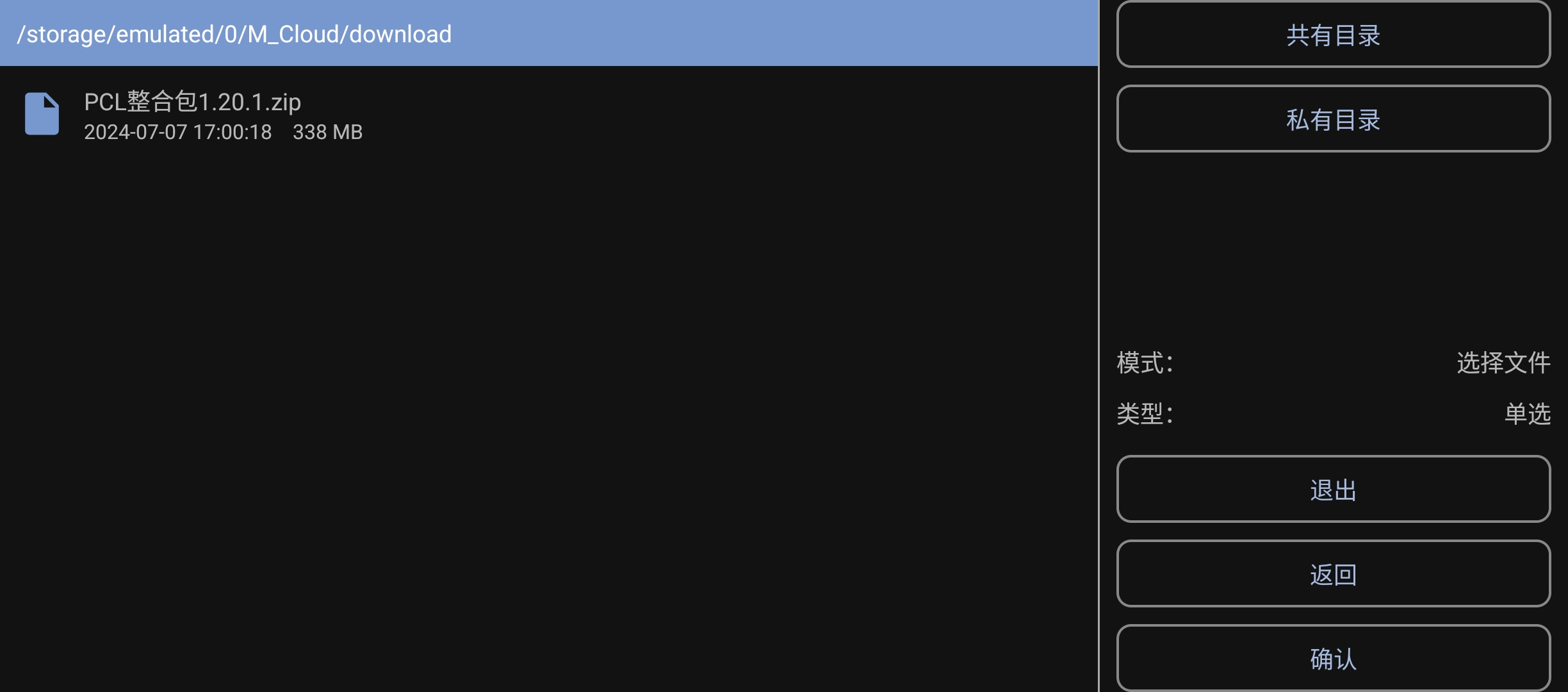The image size is (1568, 692).
Task: Click the 选择文件 mode value
Action: pos(1503,363)
